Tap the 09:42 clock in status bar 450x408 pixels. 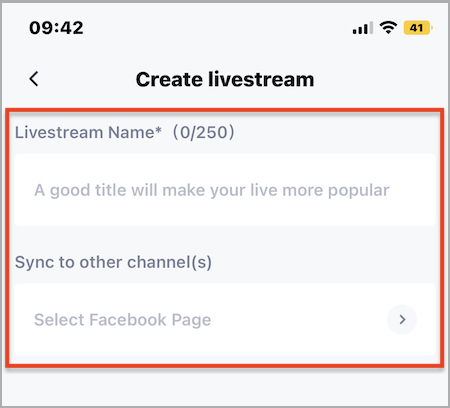56,28
